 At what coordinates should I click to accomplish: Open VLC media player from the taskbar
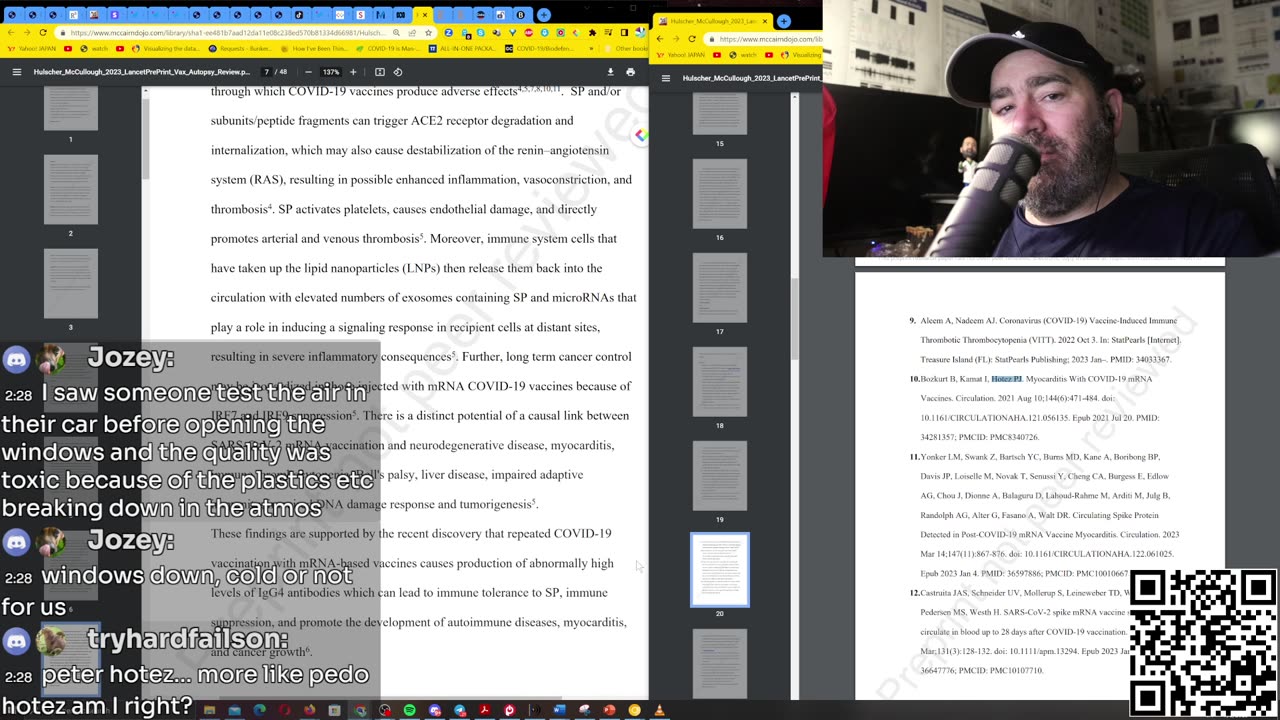[658, 710]
